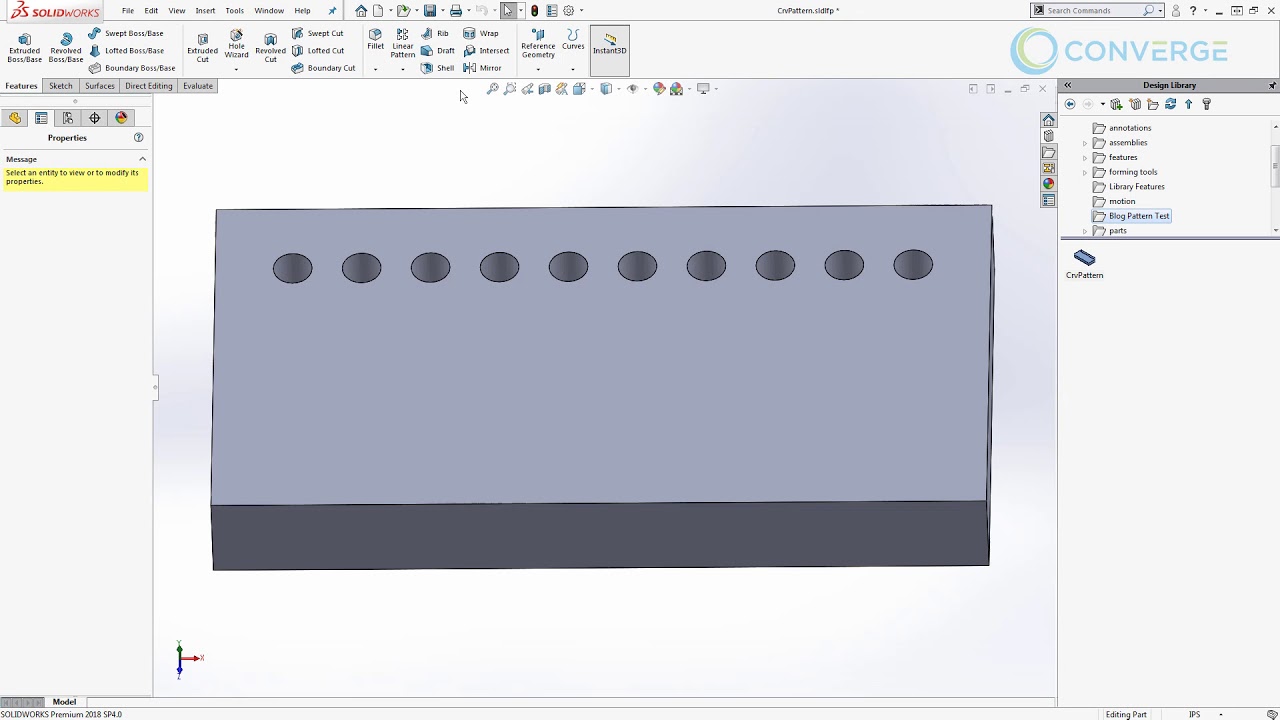1280x720 pixels.
Task: Click the CrvPattern library thumbnail
Action: tap(1084, 264)
